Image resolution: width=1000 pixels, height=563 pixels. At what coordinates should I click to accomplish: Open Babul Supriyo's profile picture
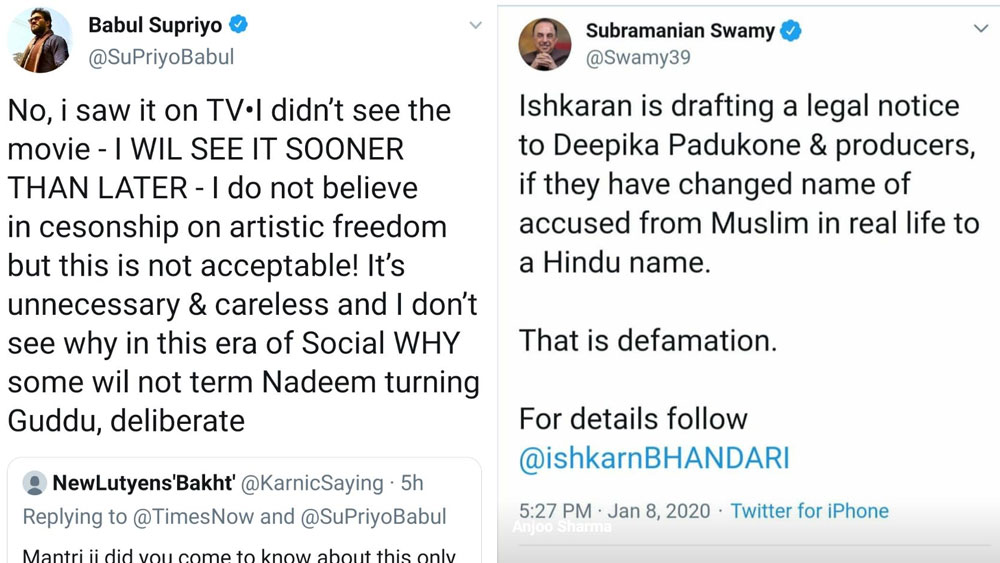point(40,39)
